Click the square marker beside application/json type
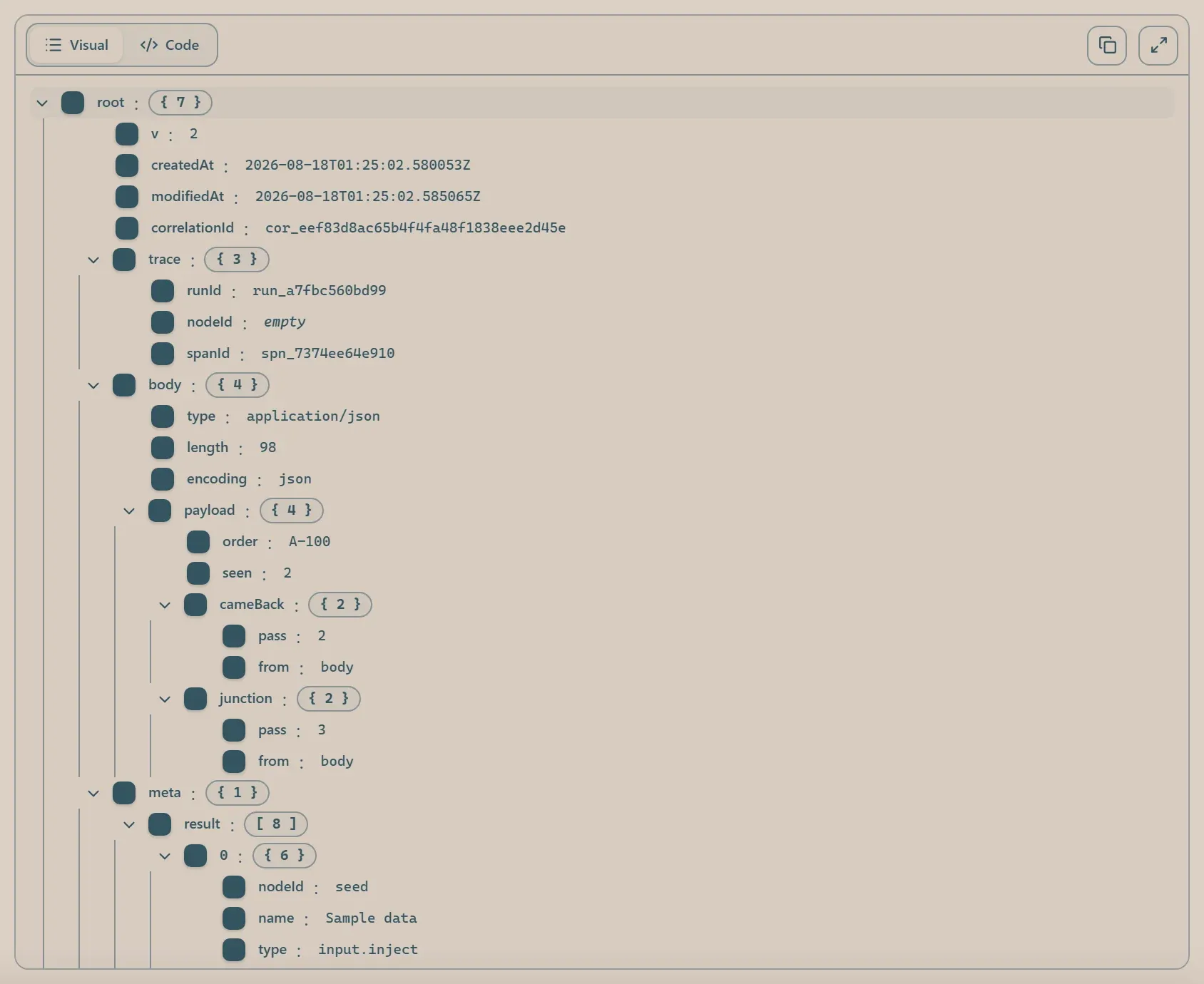1204x984 pixels. 163,416
